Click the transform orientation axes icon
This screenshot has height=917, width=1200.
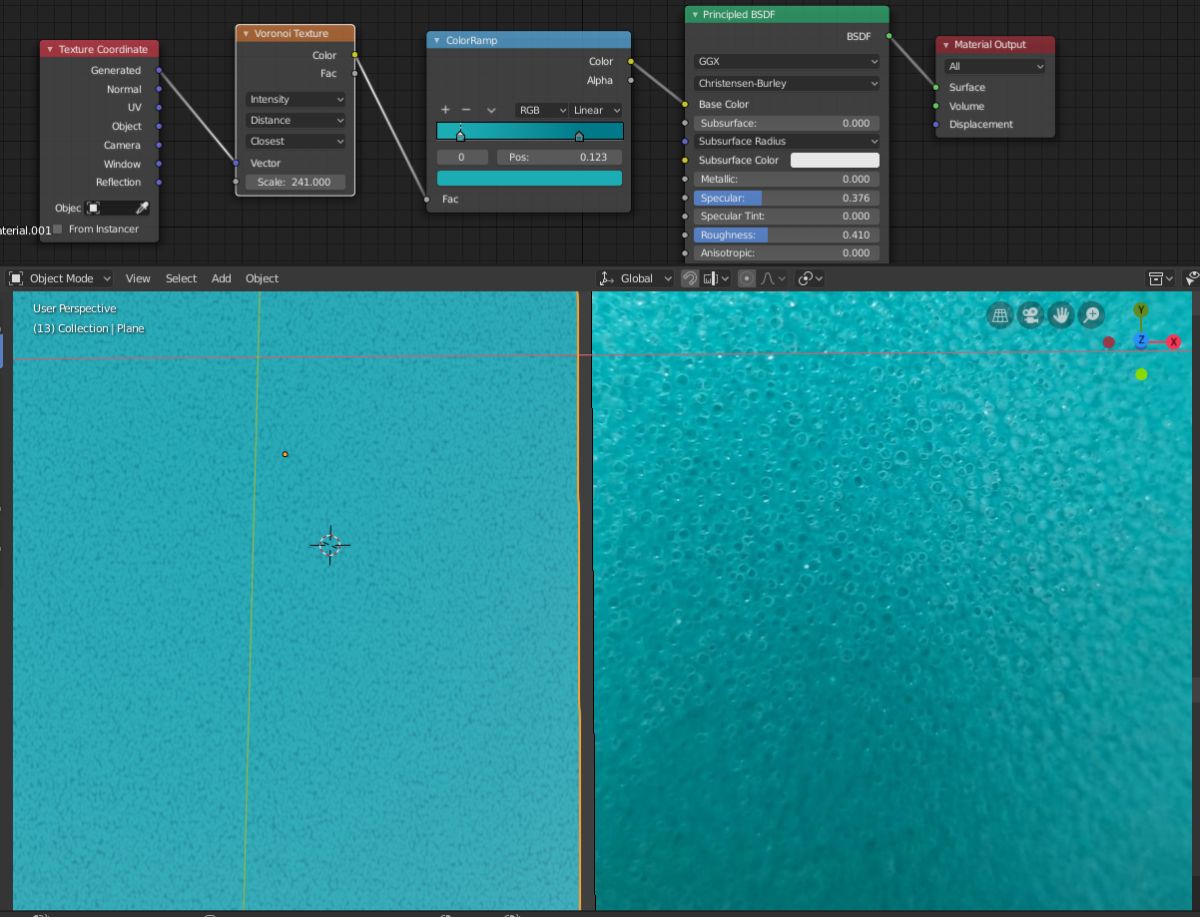(605, 278)
